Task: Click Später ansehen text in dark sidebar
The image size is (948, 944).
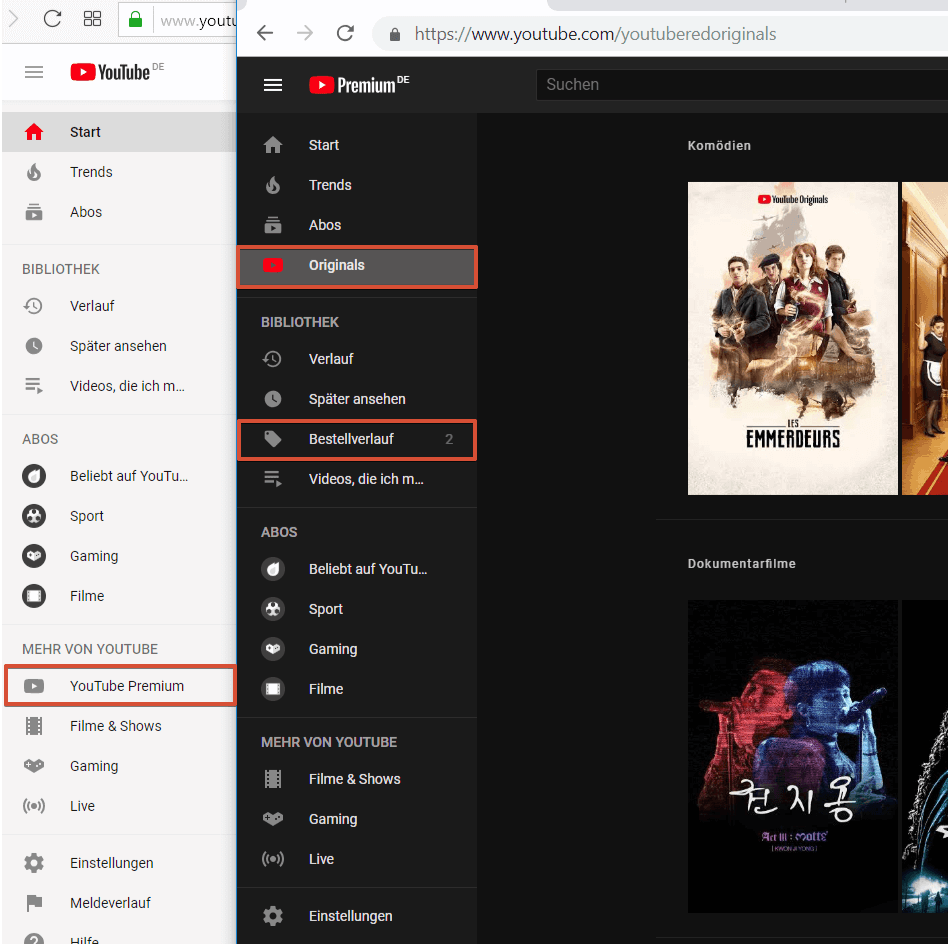Action: (x=357, y=399)
